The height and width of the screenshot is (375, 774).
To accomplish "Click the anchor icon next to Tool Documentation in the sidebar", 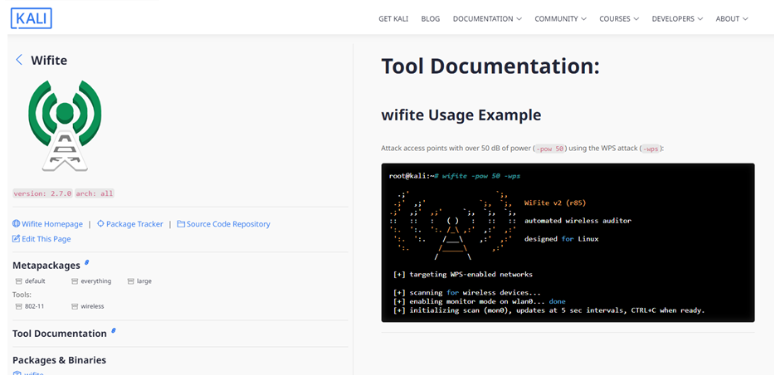I will pos(114,331).
